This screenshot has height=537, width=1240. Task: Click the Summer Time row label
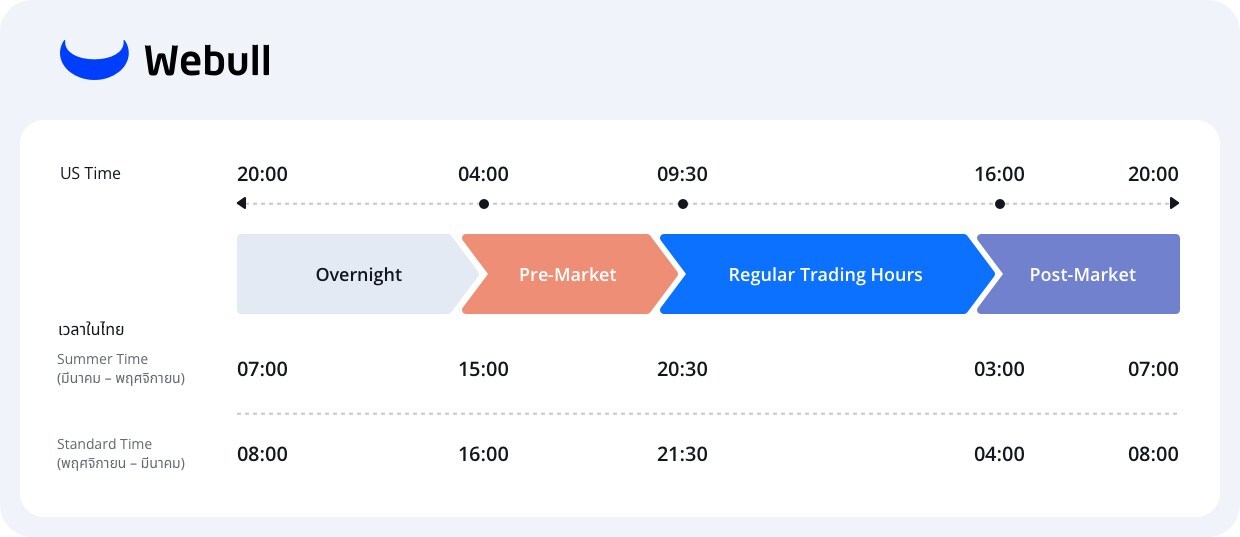[102, 359]
